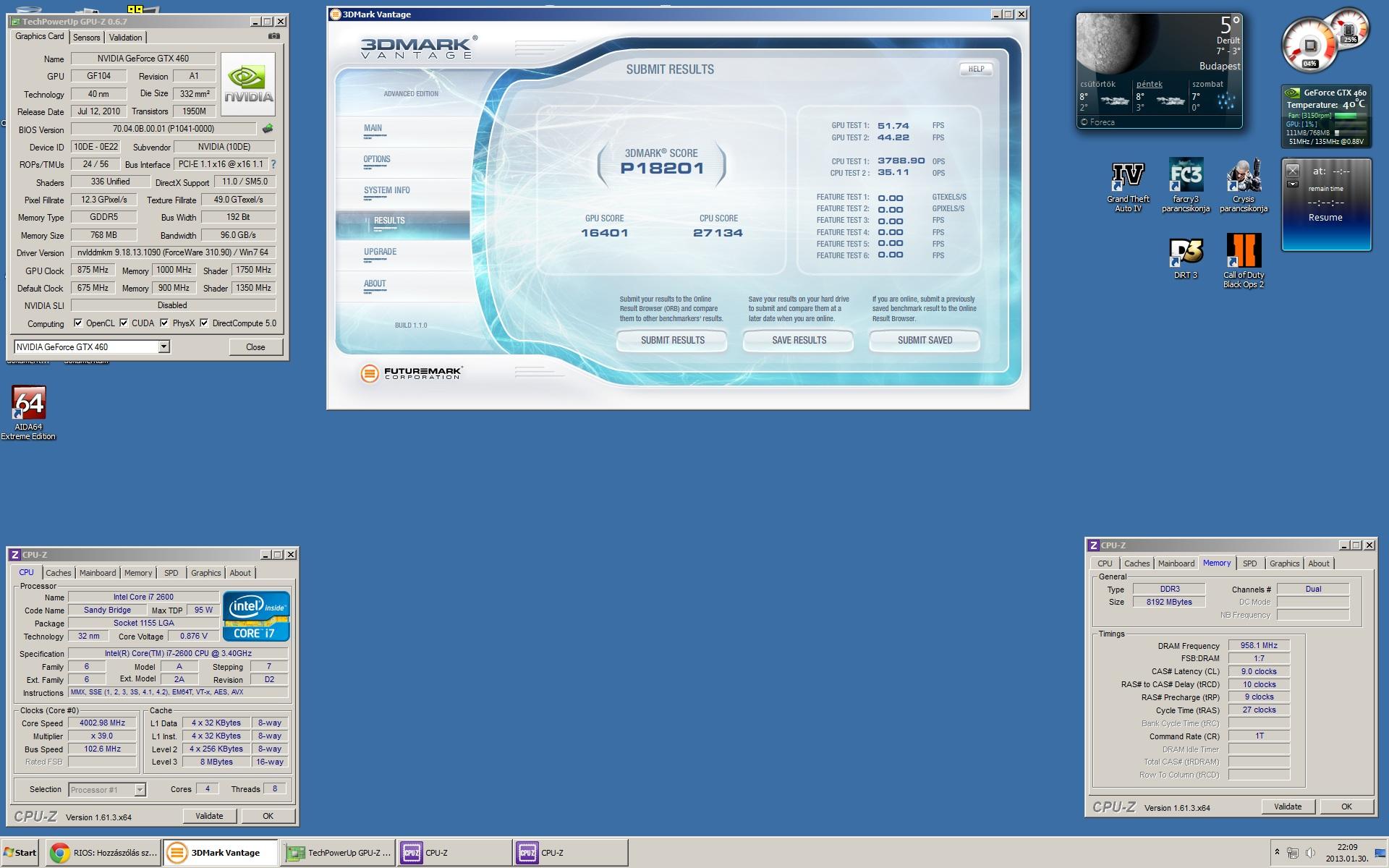Open AIDA64 Extreme Edition desktop icon

pos(28,413)
